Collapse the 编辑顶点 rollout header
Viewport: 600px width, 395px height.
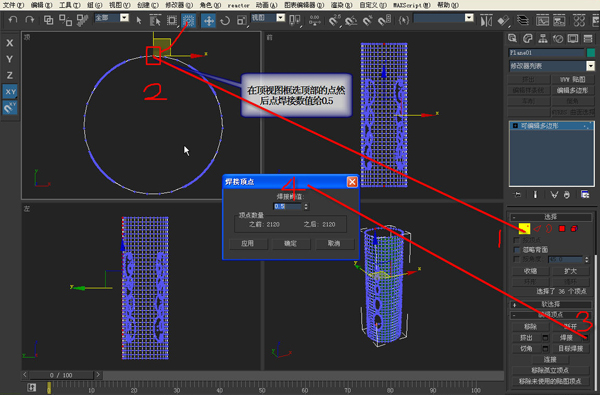pyautogui.click(x=551, y=315)
